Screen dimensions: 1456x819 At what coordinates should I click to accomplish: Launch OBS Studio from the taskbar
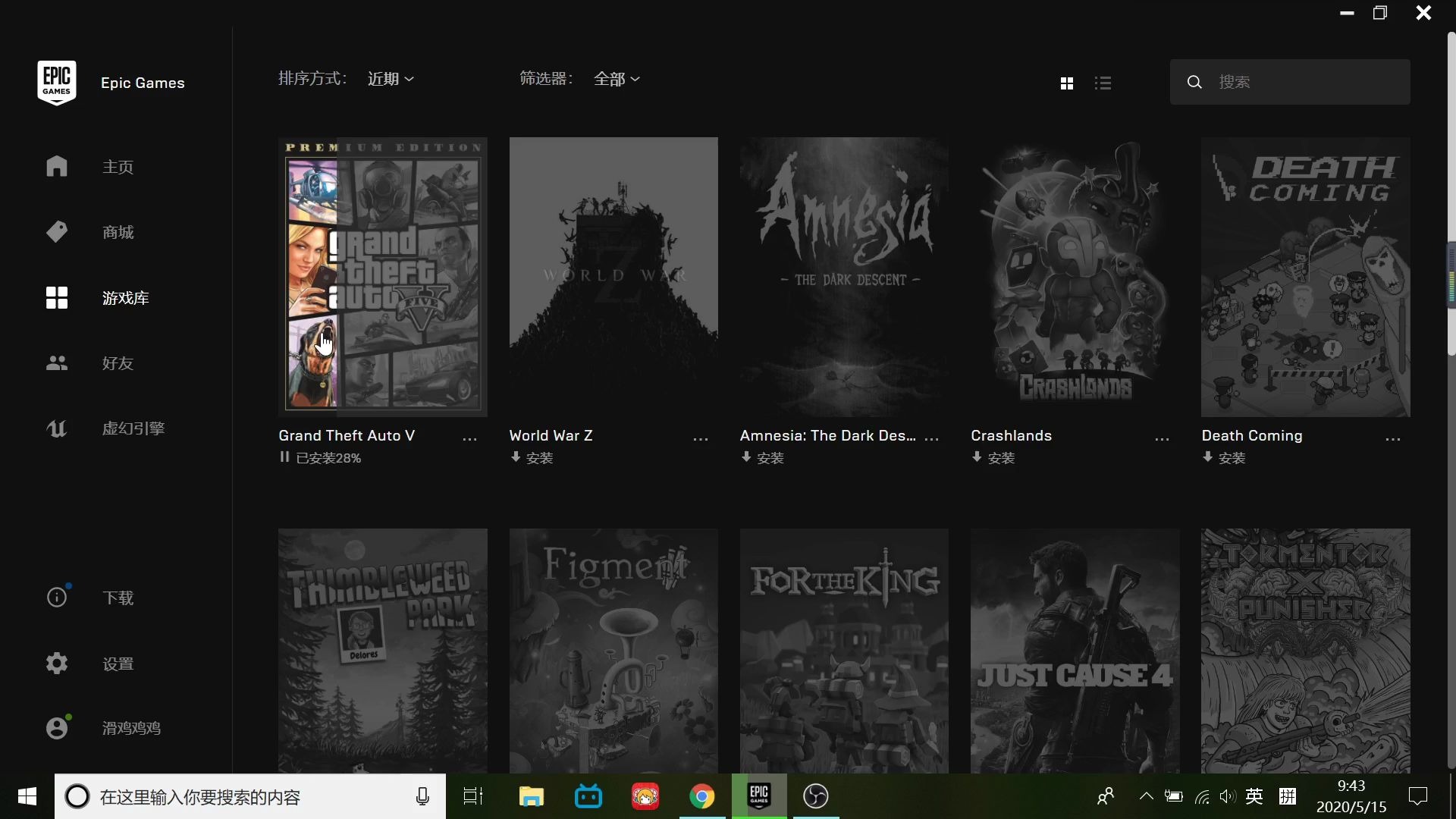click(816, 796)
